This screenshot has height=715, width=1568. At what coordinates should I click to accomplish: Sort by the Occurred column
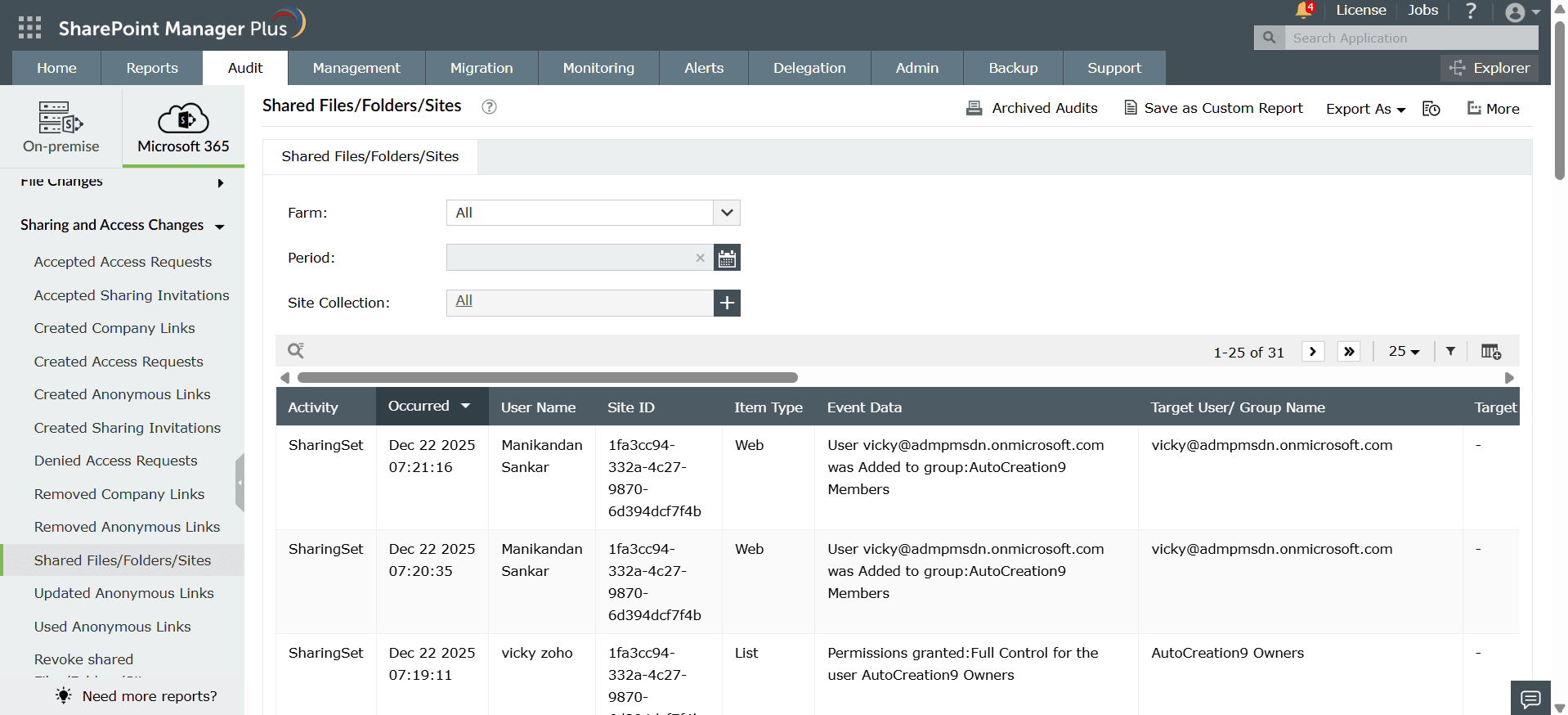[432, 406]
